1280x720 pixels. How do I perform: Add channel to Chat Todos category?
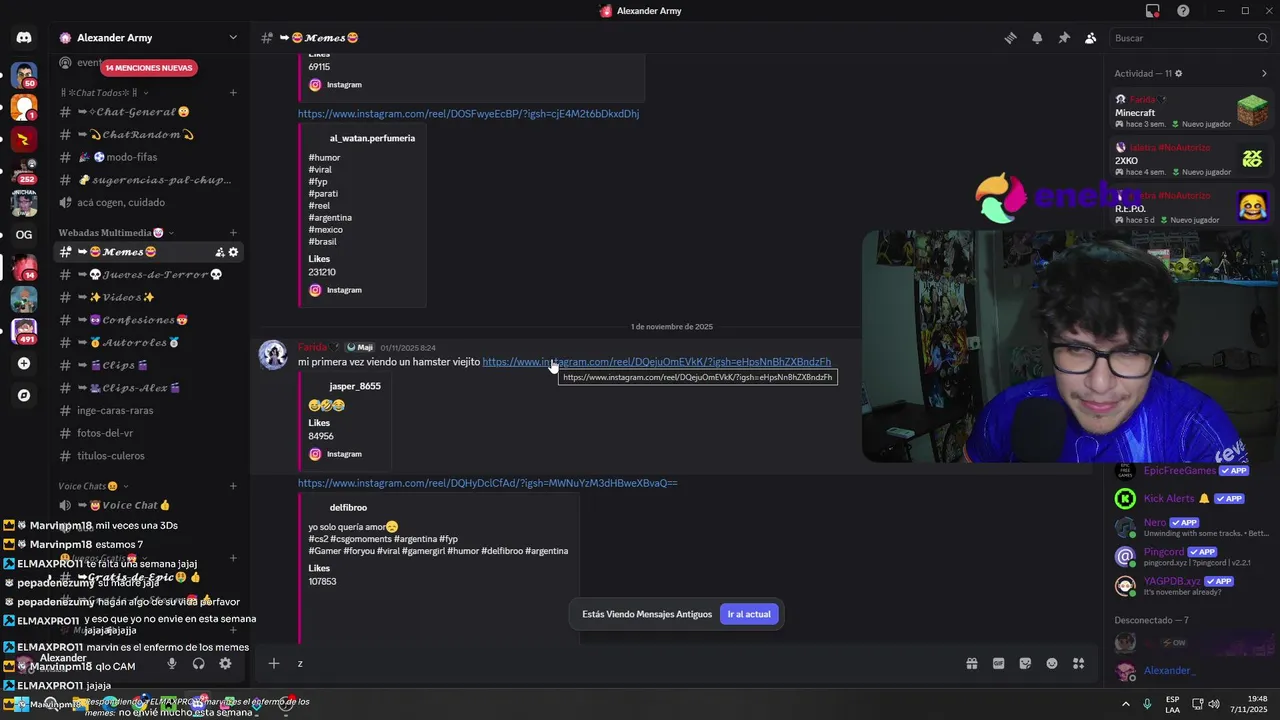point(233,93)
